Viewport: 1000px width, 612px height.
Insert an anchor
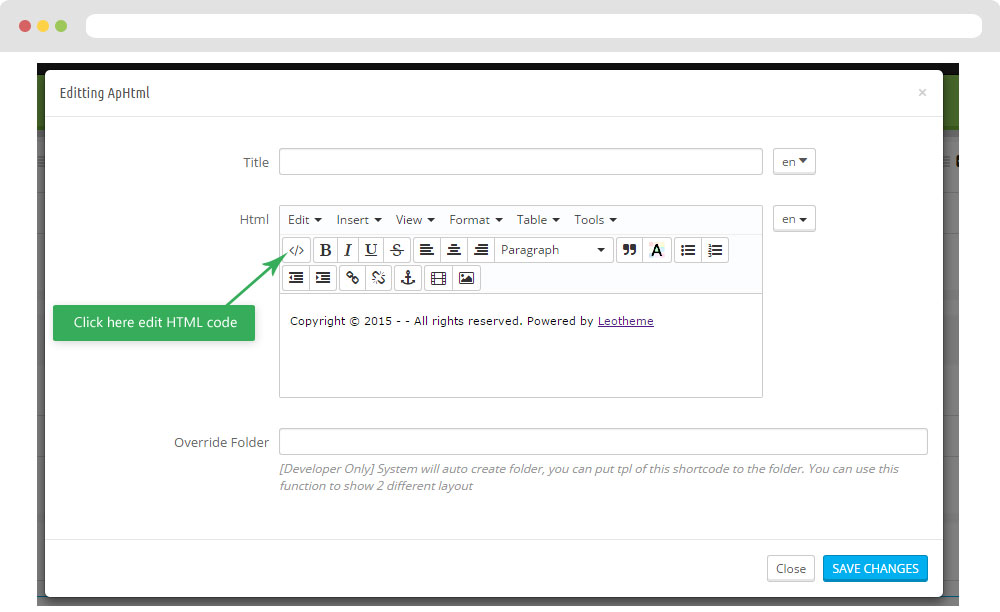[x=408, y=278]
